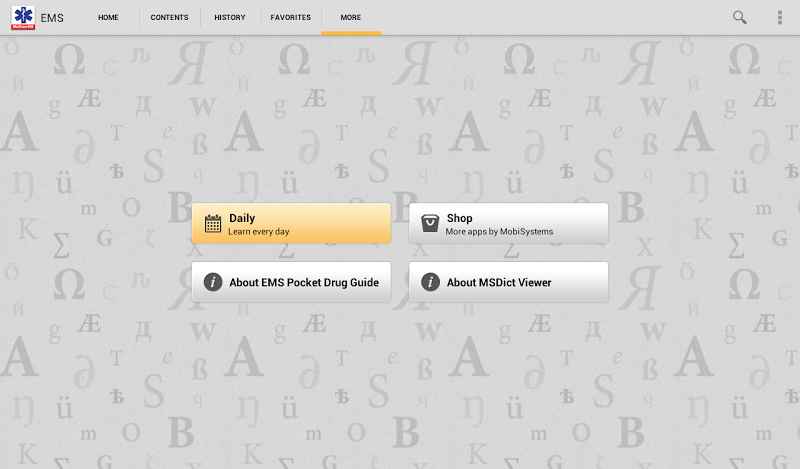The width and height of the screenshot is (800, 469).
Task: Click info icon beside About EMS Pocket Drug Guide
Action: 213,282
